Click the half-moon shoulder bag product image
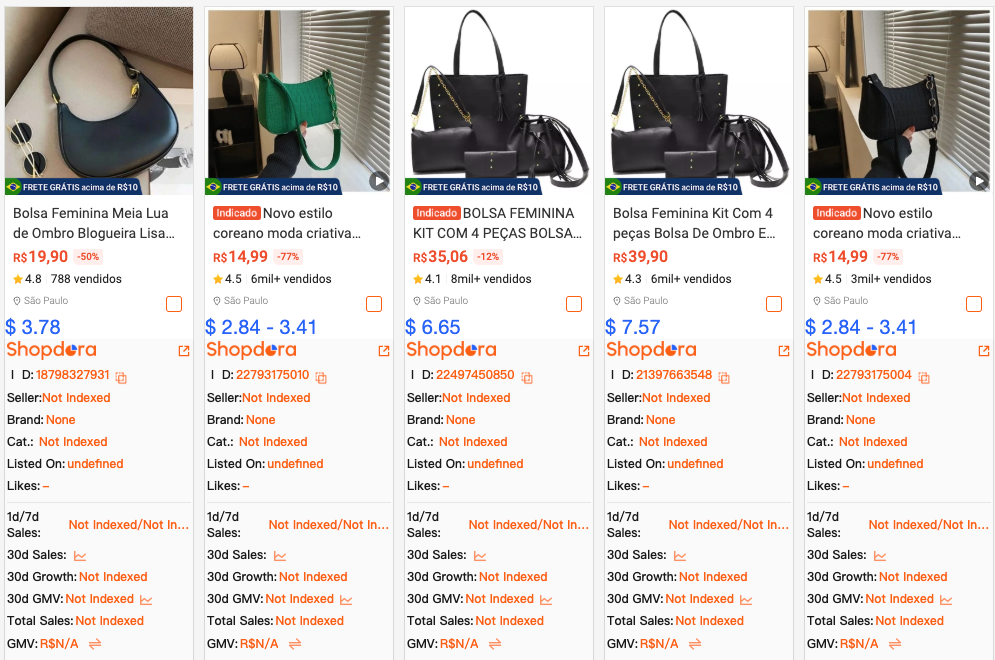 pyautogui.click(x=99, y=100)
